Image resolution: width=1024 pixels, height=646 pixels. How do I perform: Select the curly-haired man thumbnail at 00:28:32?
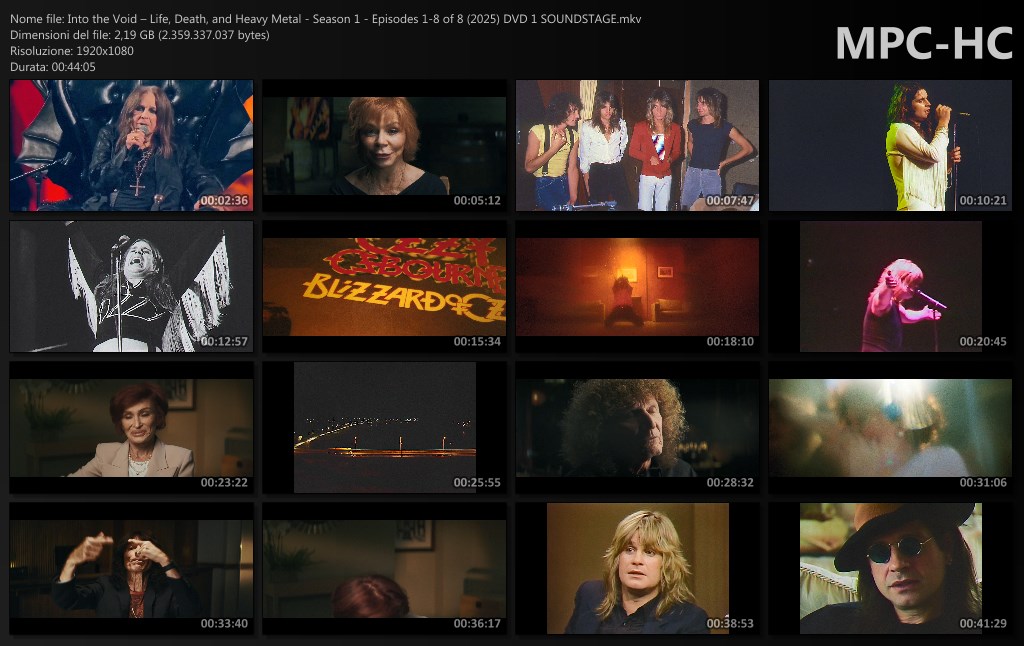[637, 428]
